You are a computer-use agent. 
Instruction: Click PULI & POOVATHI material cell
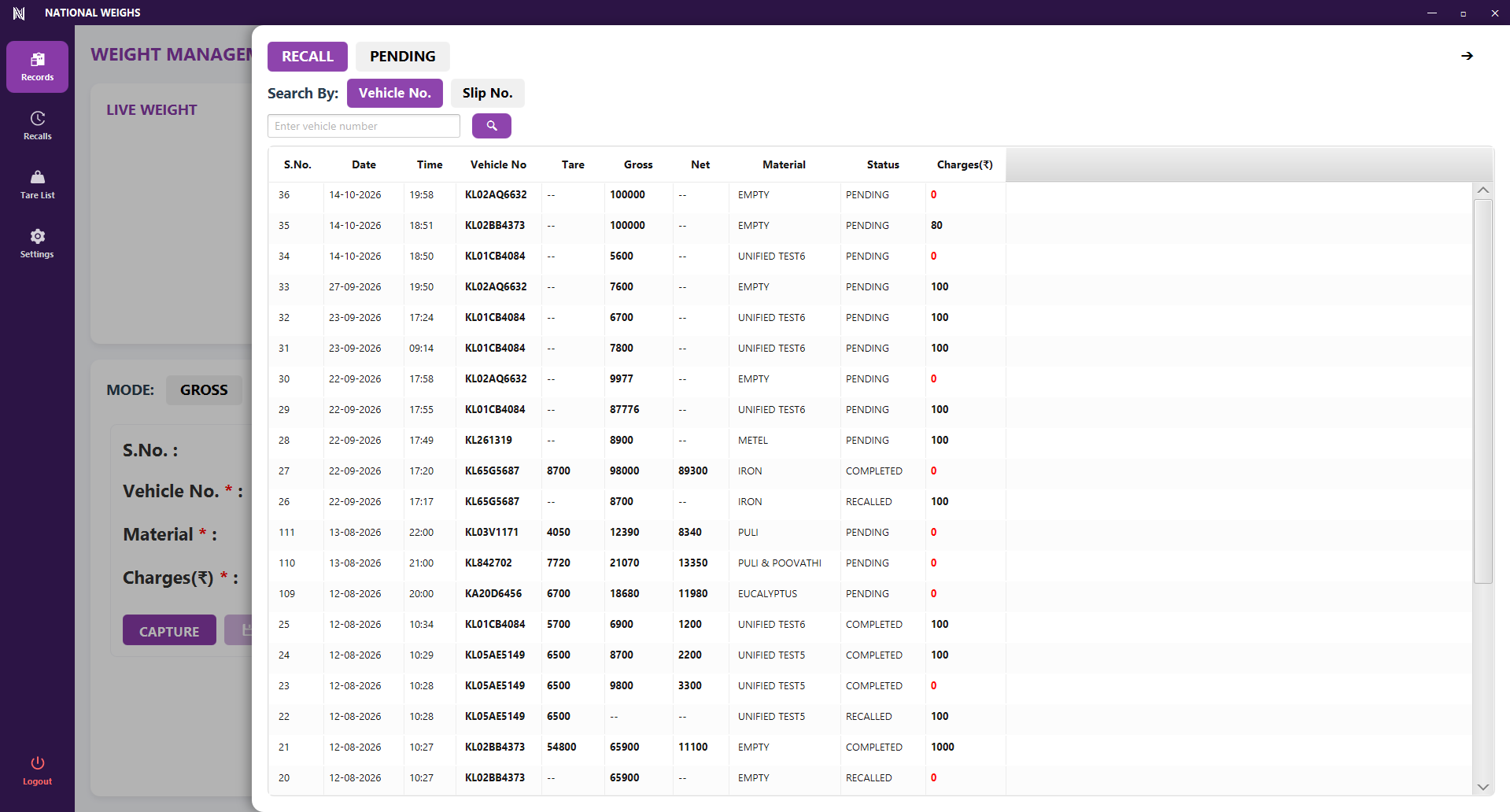pos(780,563)
